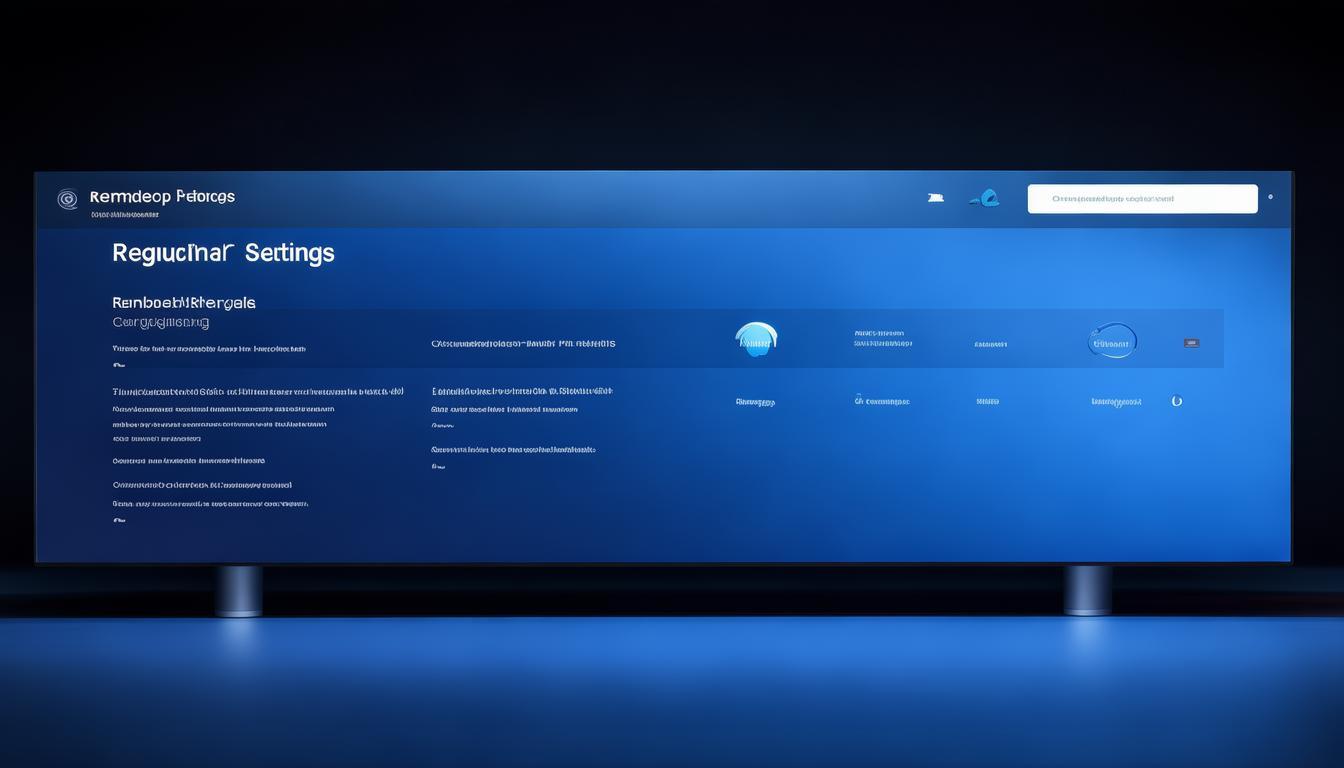Click the spiral logo in the header
The image size is (1344, 768).
pyautogui.click(x=67, y=199)
